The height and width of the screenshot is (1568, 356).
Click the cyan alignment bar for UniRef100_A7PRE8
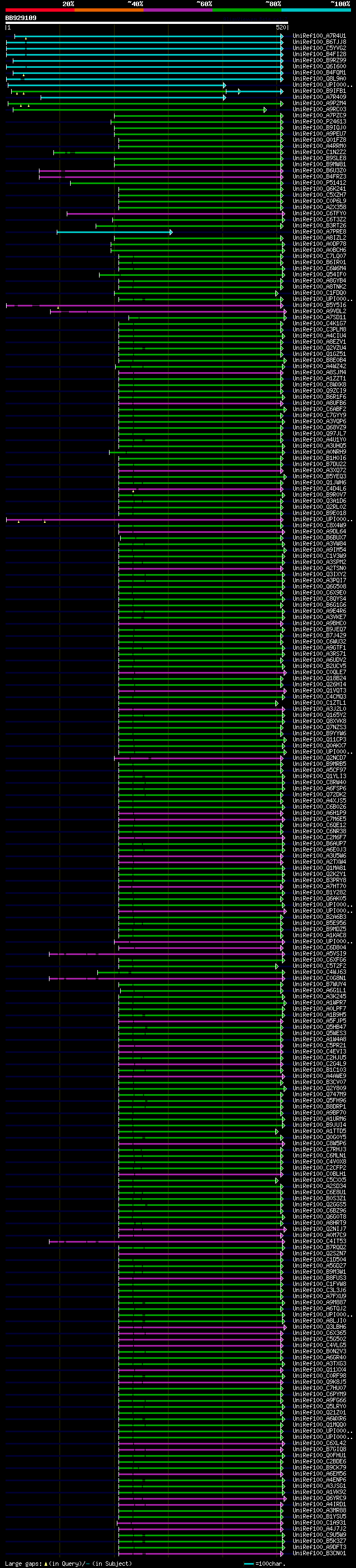(115, 232)
